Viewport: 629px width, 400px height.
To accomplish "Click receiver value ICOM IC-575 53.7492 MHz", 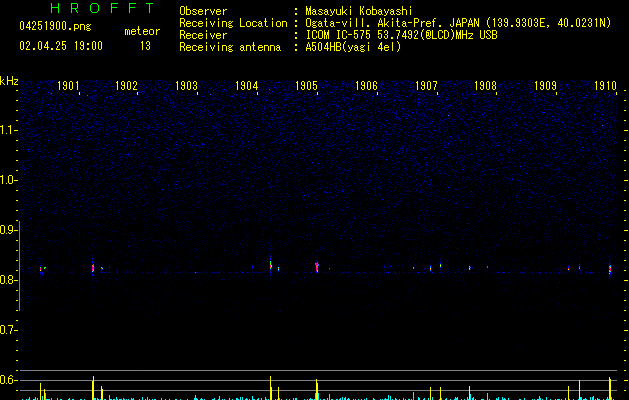I will click(401, 35).
